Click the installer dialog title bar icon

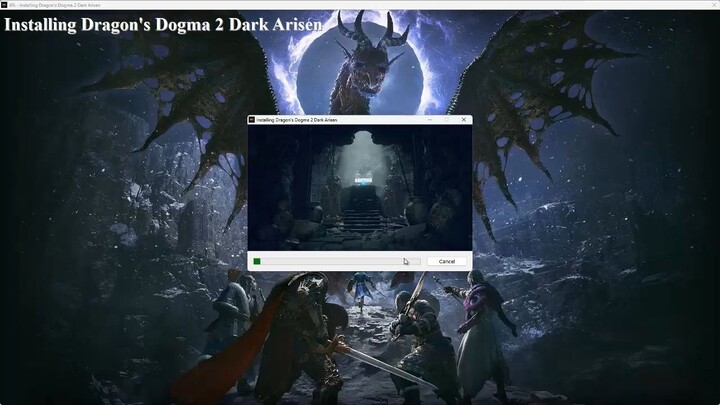pos(252,119)
